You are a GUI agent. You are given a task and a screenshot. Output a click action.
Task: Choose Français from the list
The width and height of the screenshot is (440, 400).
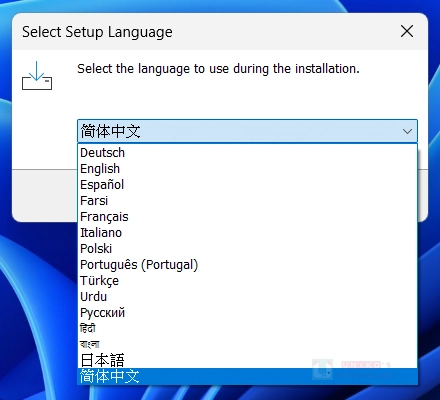point(247,217)
